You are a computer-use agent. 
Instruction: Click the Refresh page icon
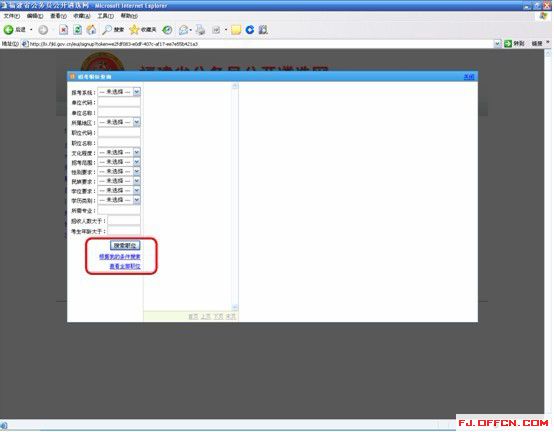coord(77,30)
